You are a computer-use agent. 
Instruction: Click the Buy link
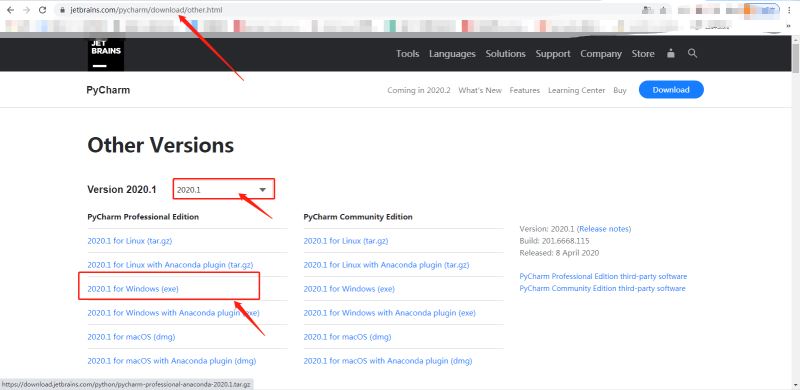(620, 90)
